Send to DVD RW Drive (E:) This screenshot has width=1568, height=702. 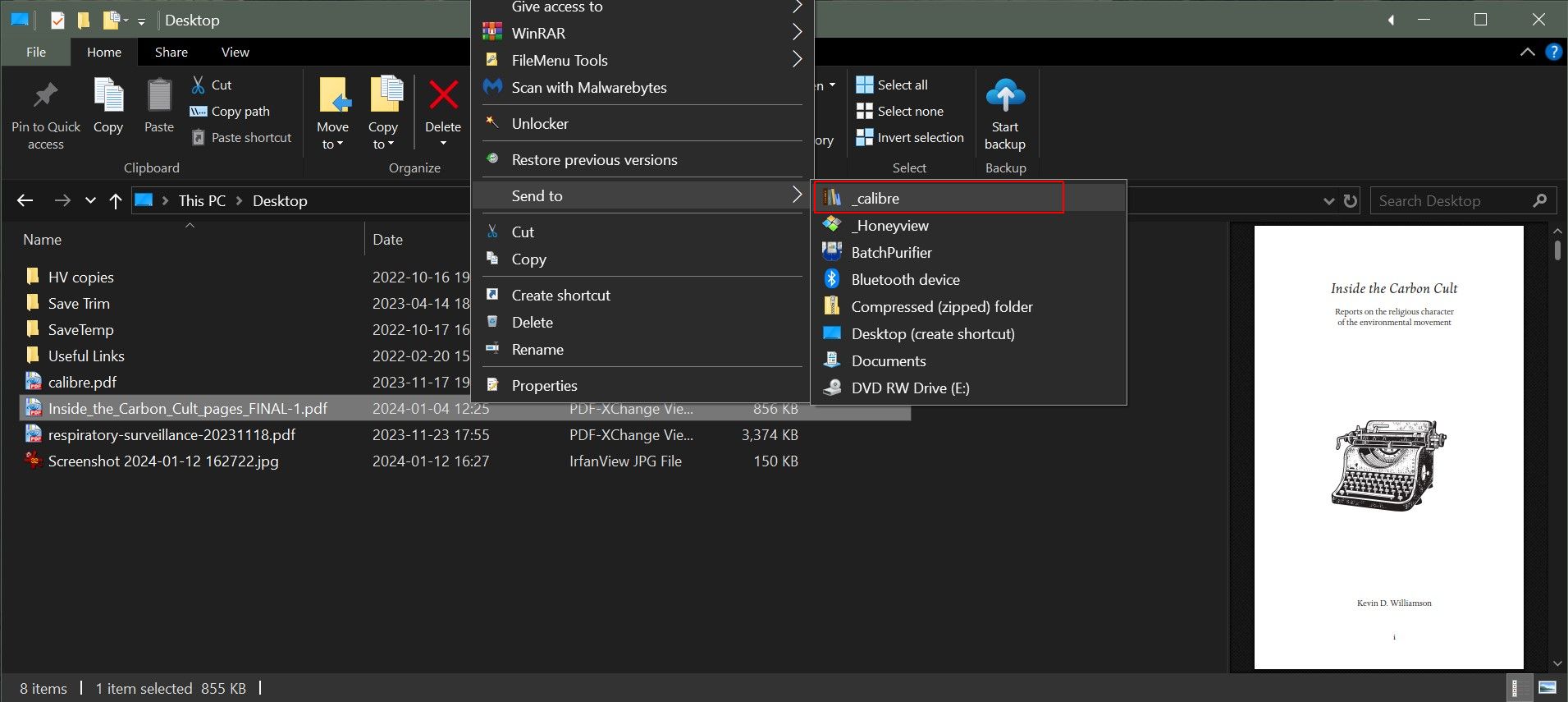point(969,388)
